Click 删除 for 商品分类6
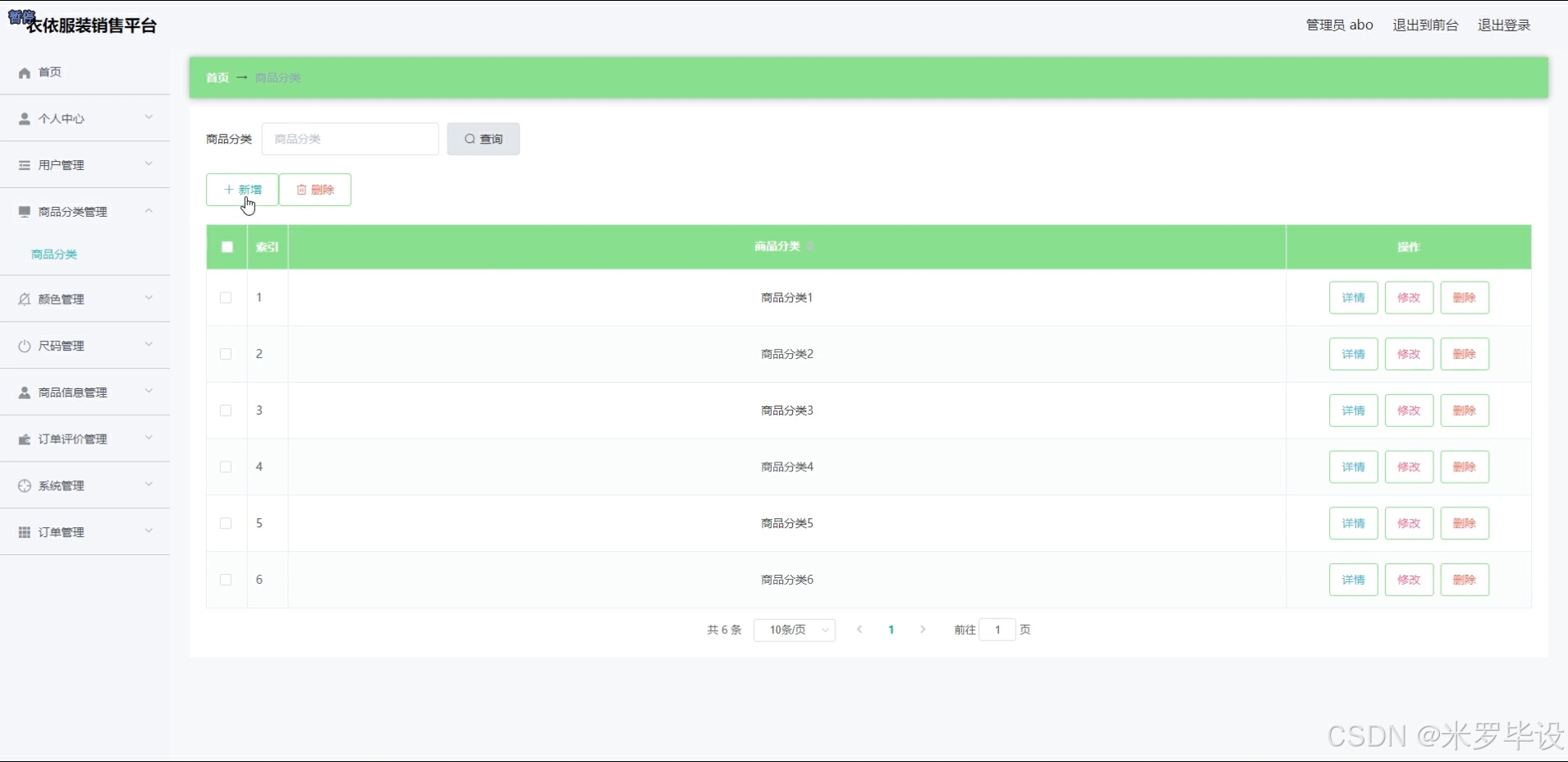1568x762 pixels. click(x=1465, y=580)
